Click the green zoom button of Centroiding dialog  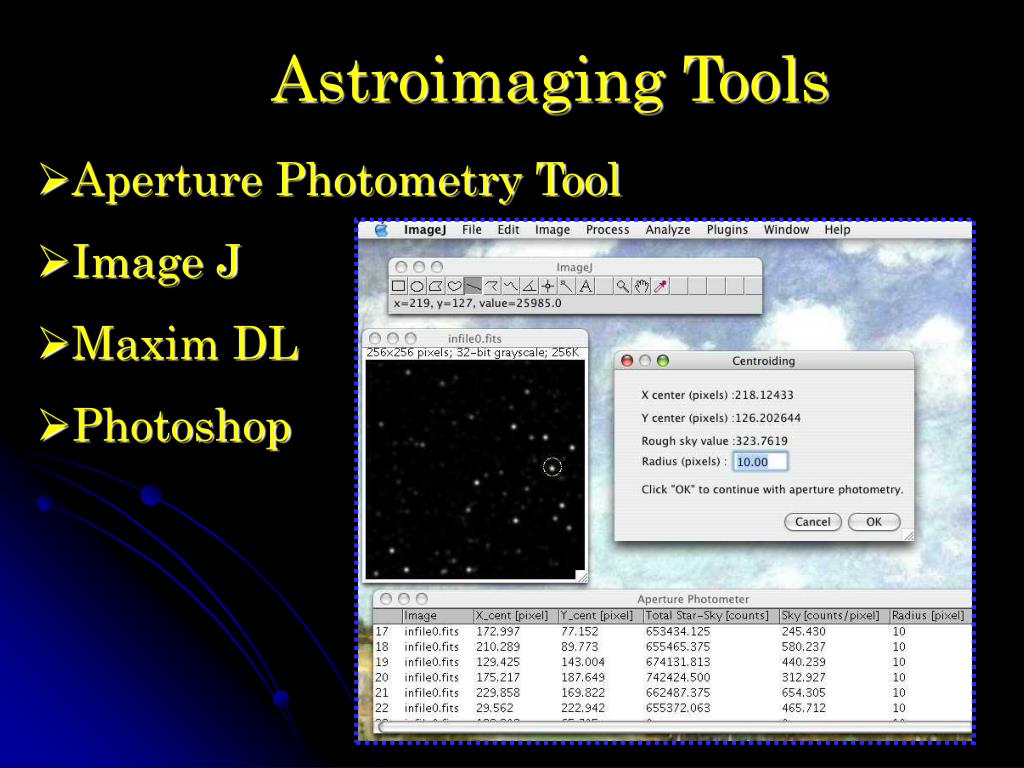[663, 360]
